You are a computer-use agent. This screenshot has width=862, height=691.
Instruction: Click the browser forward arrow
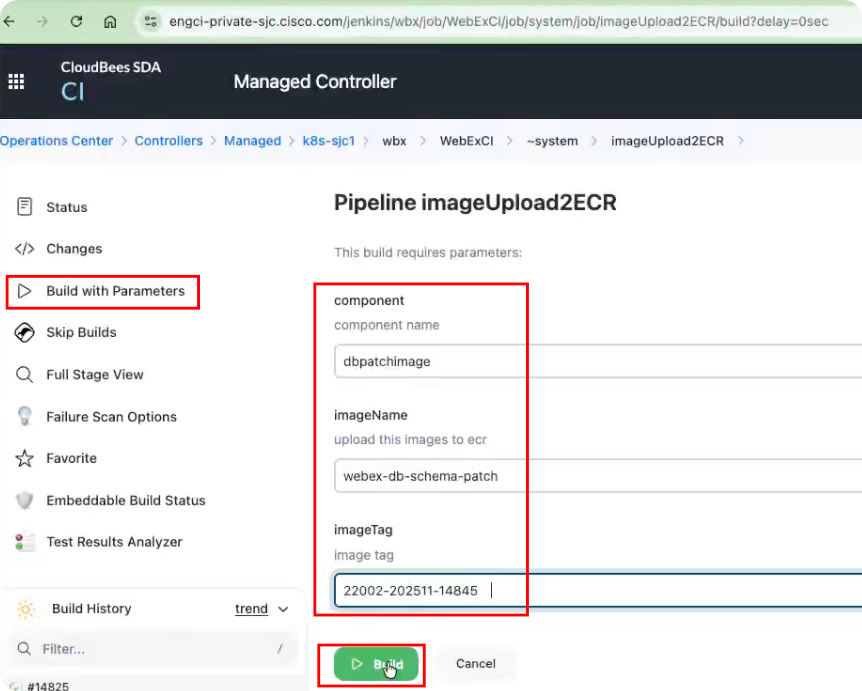click(42, 21)
